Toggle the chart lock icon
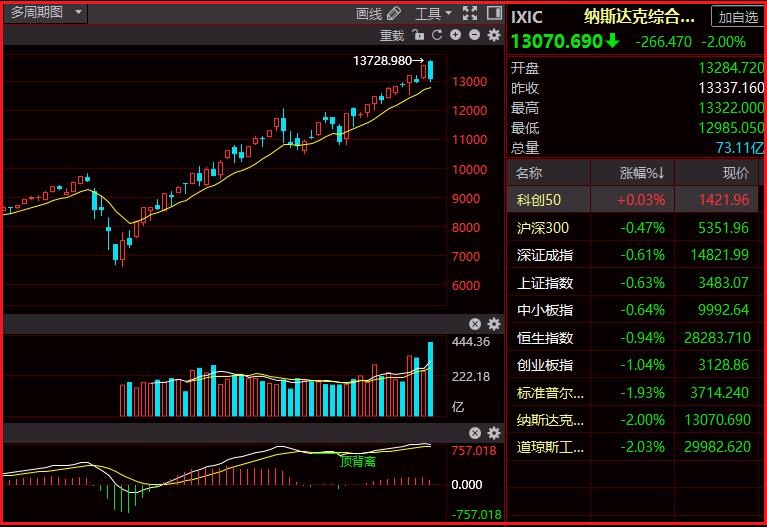The image size is (767, 527). click(x=418, y=35)
